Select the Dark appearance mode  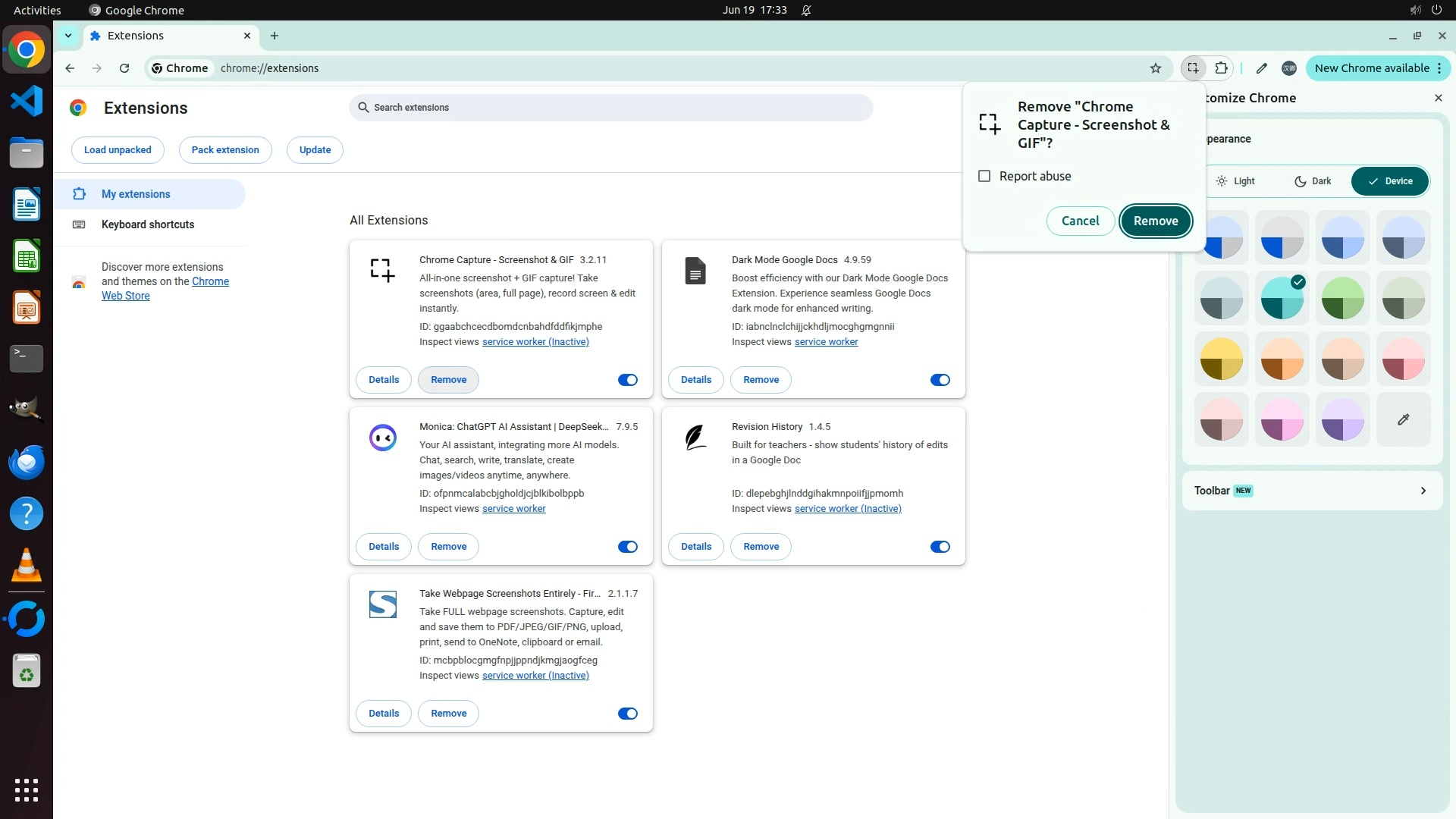[1312, 181]
